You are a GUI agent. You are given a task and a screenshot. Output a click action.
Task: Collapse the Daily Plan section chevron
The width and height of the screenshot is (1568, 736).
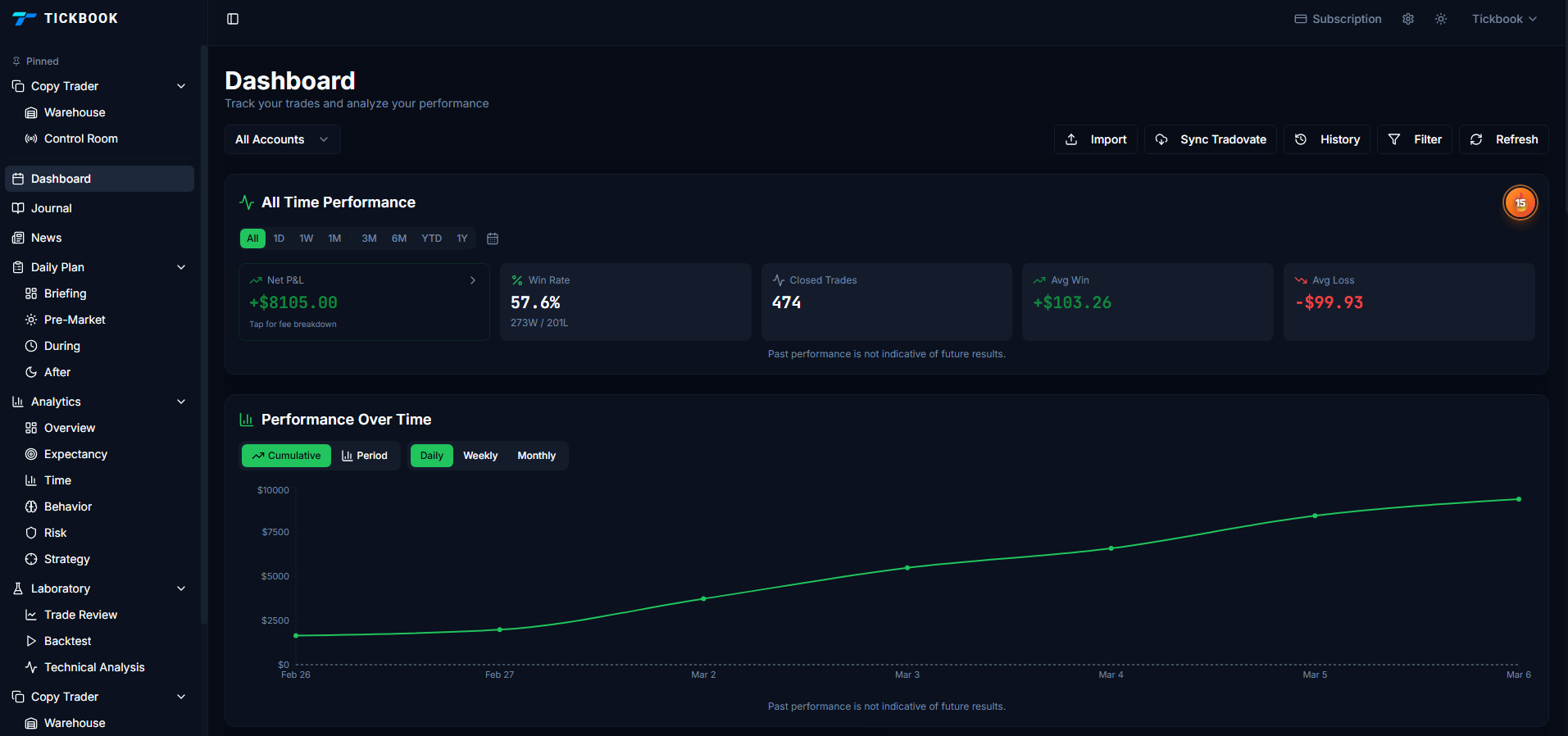[181, 267]
